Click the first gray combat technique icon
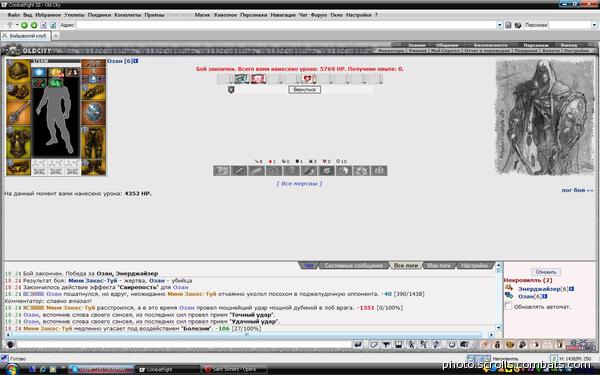Viewport: 600px width, 375px height. coord(222,171)
